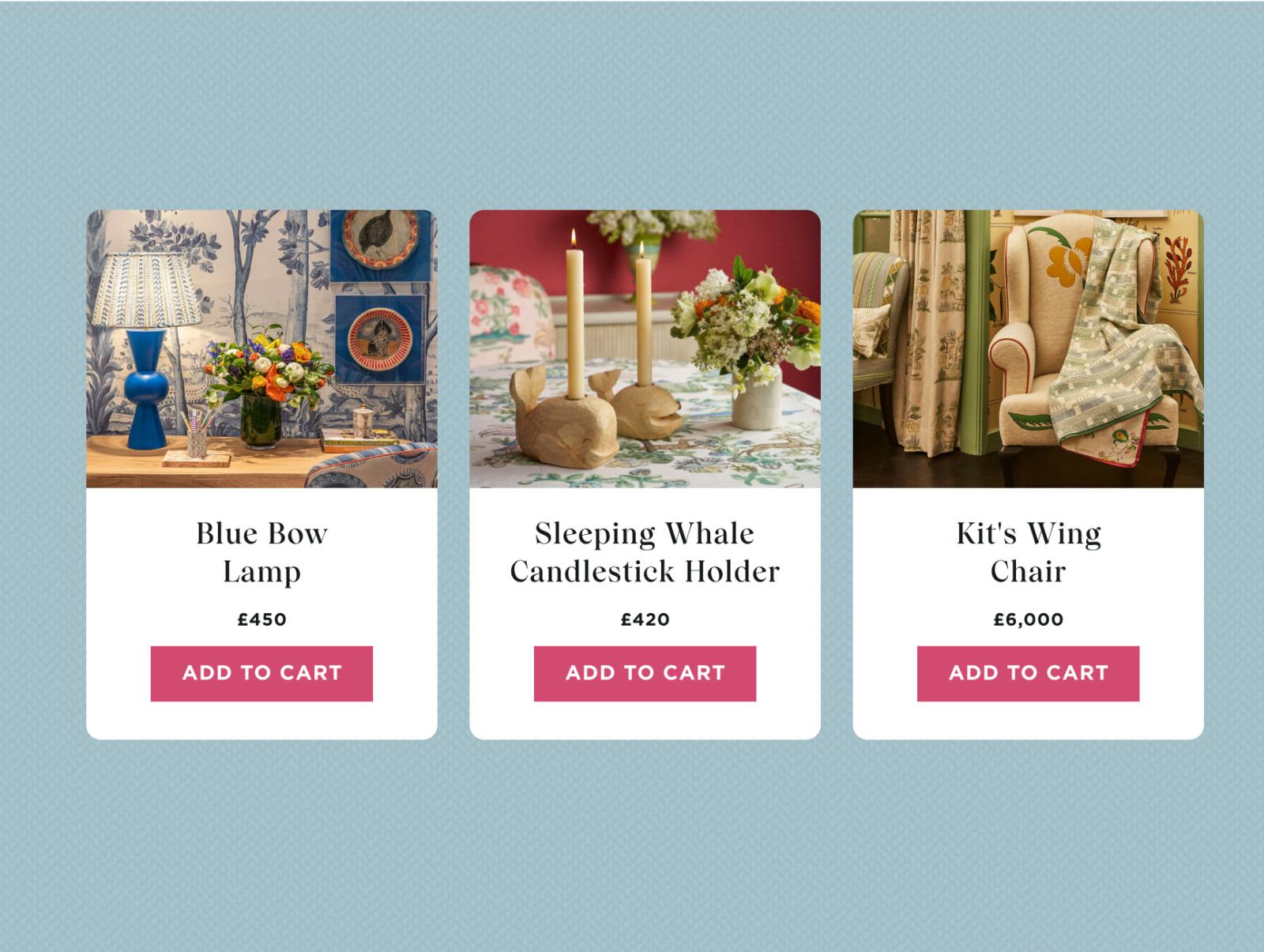Image resolution: width=1264 pixels, height=952 pixels.
Task: Add Kit's Wing Chair to cart
Action: coord(1028,673)
